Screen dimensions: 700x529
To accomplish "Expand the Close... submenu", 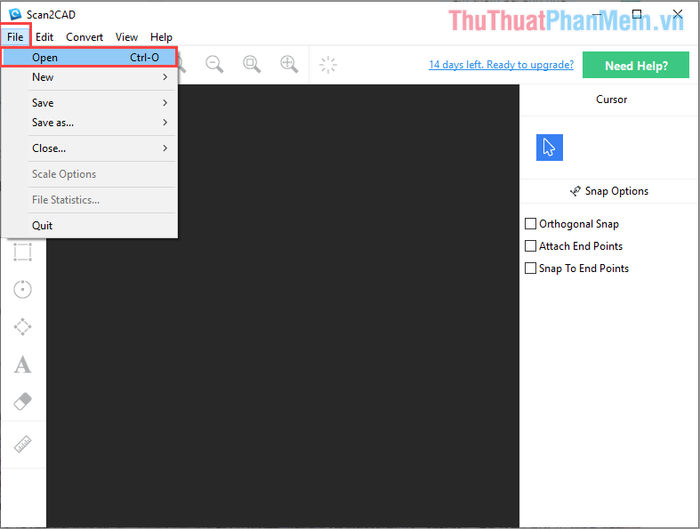I will point(90,148).
